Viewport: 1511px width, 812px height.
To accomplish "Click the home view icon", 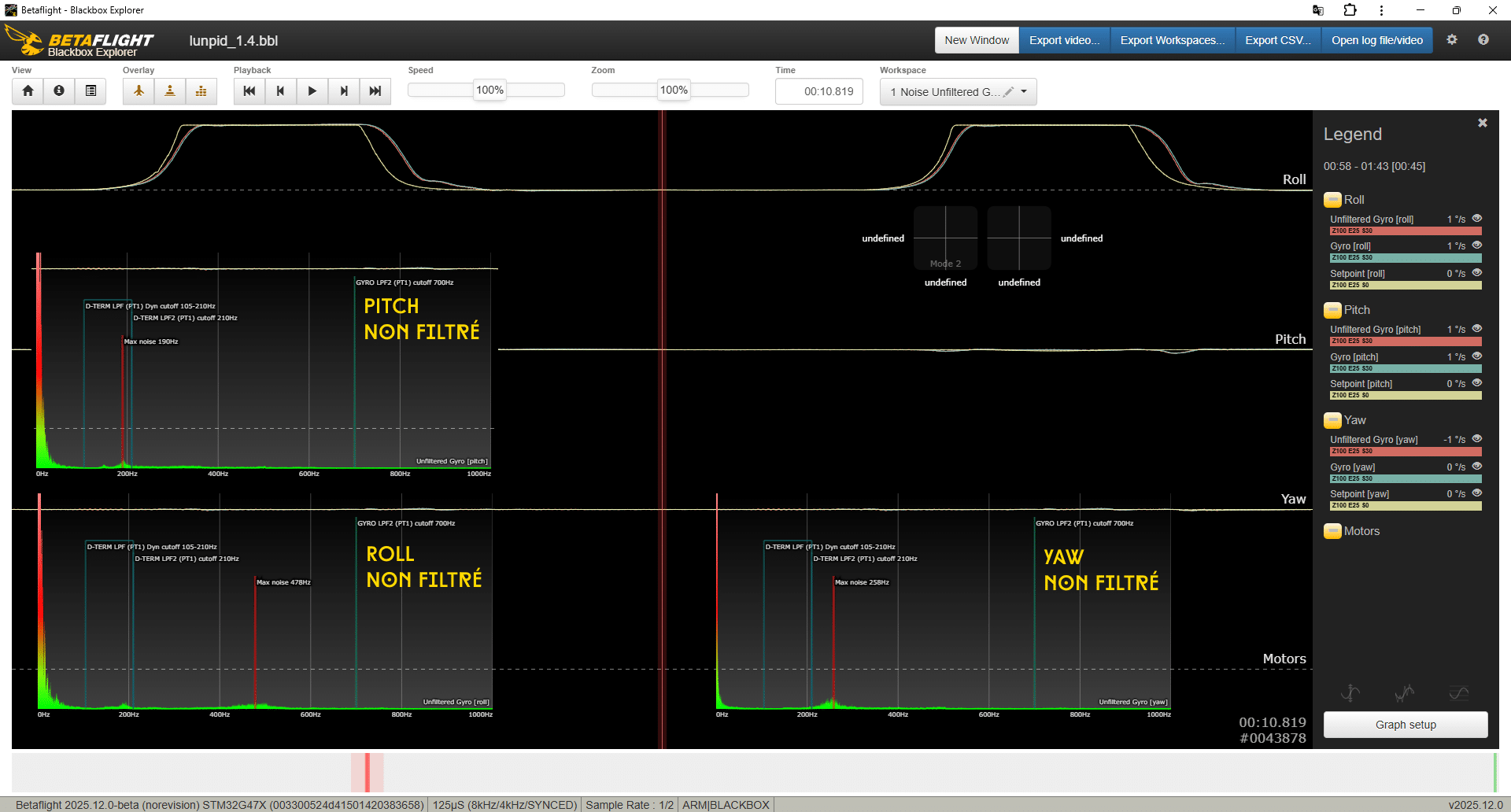I will [x=28, y=91].
